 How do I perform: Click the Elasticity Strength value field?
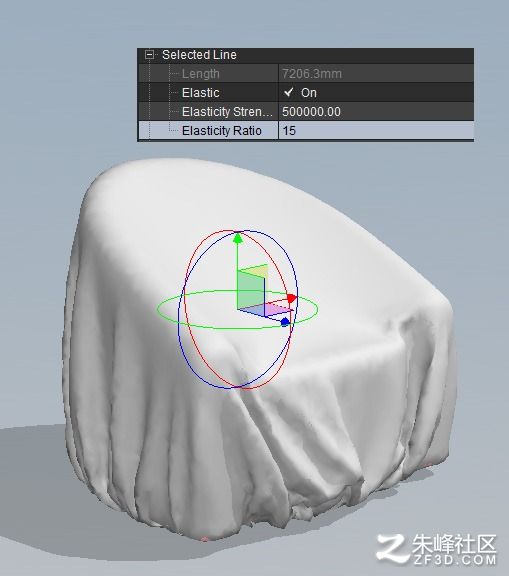(376, 112)
